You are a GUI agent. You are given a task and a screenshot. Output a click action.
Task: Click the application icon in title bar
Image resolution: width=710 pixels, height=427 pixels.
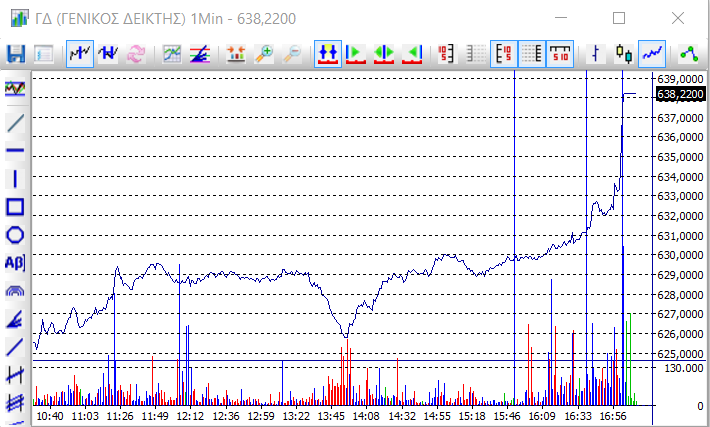pos(19,18)
